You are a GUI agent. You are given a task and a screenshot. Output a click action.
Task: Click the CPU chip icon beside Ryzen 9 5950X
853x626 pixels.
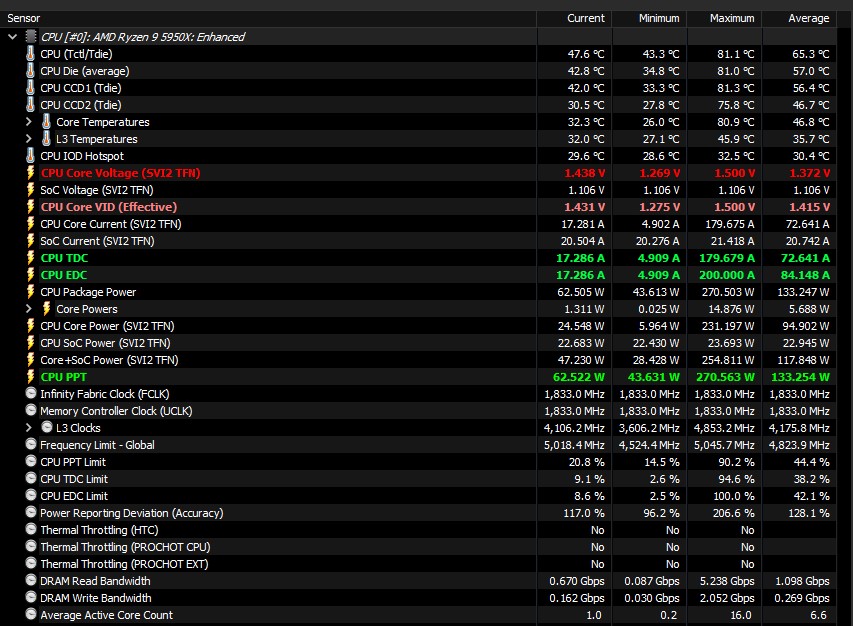click(31, 36)
